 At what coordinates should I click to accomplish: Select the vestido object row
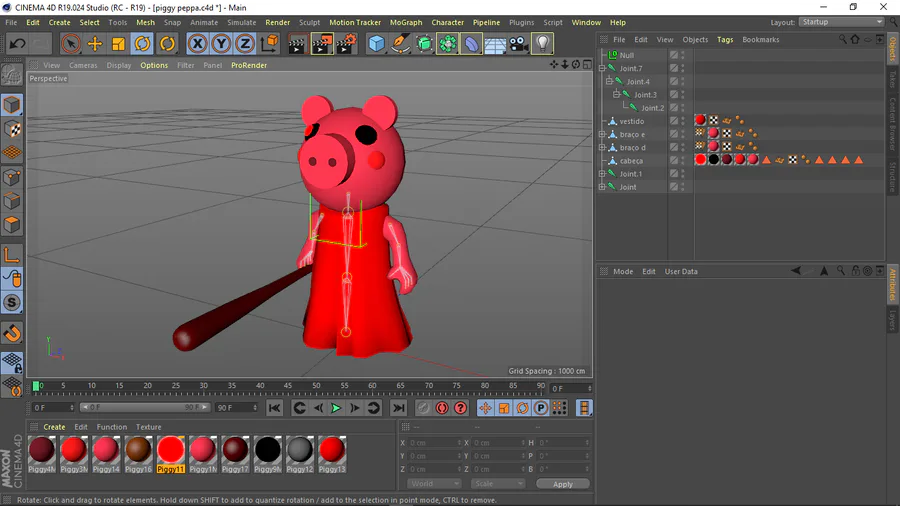pos(631,121)
